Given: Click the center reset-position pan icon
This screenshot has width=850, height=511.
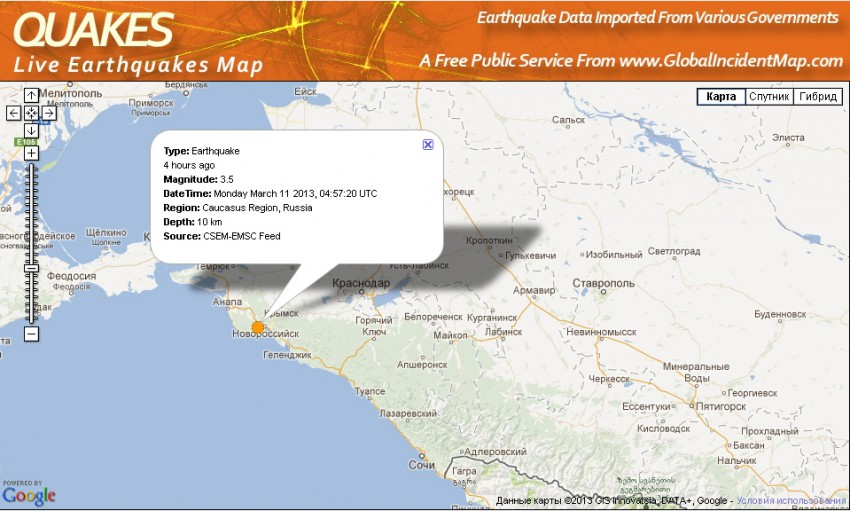Looking at the screenshot, I should [31, 113].
